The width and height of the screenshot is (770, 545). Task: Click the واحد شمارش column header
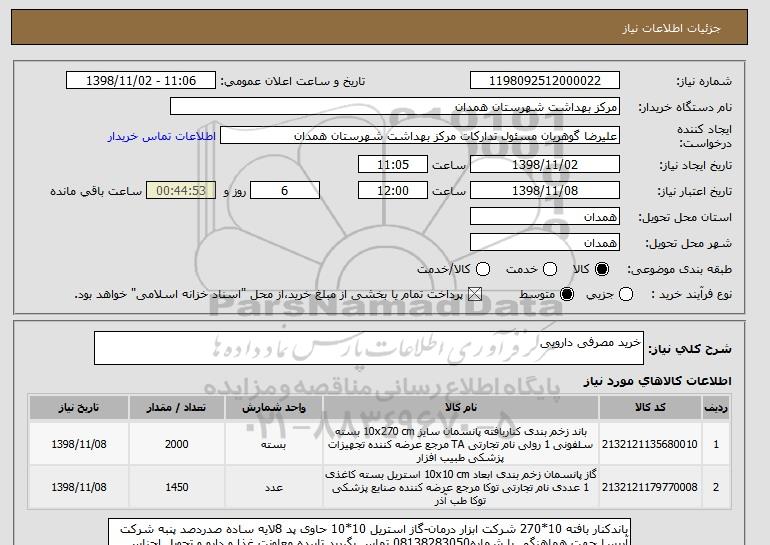(274, 408)
